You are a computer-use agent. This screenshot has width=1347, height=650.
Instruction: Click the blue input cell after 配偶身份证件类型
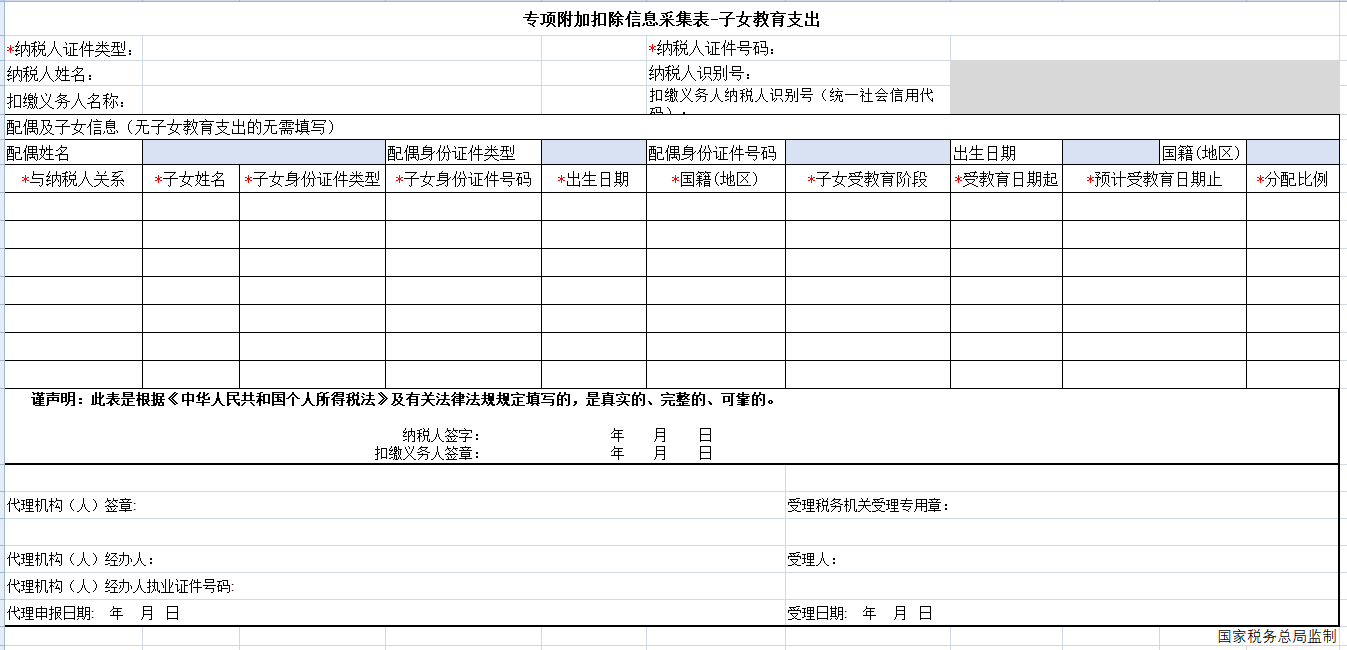click(594, 153)
